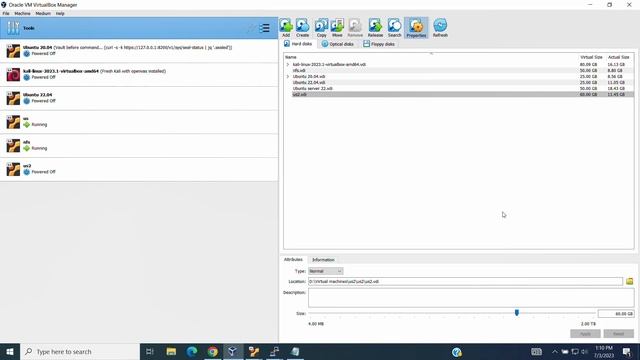Select the powered-off 'us2' virtual machine

coord(139,169)
